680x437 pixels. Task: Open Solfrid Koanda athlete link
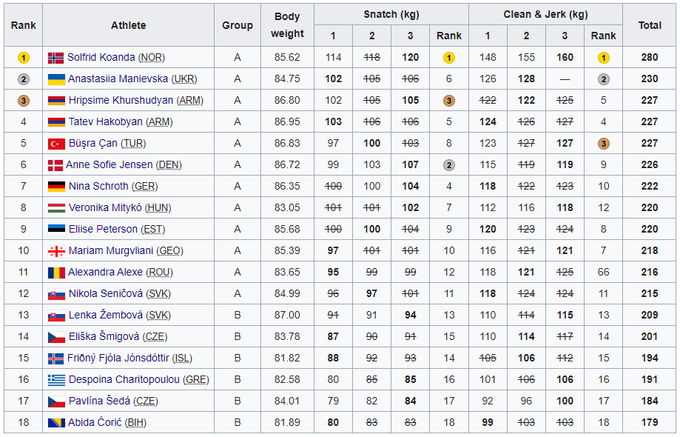pos(101,57)
